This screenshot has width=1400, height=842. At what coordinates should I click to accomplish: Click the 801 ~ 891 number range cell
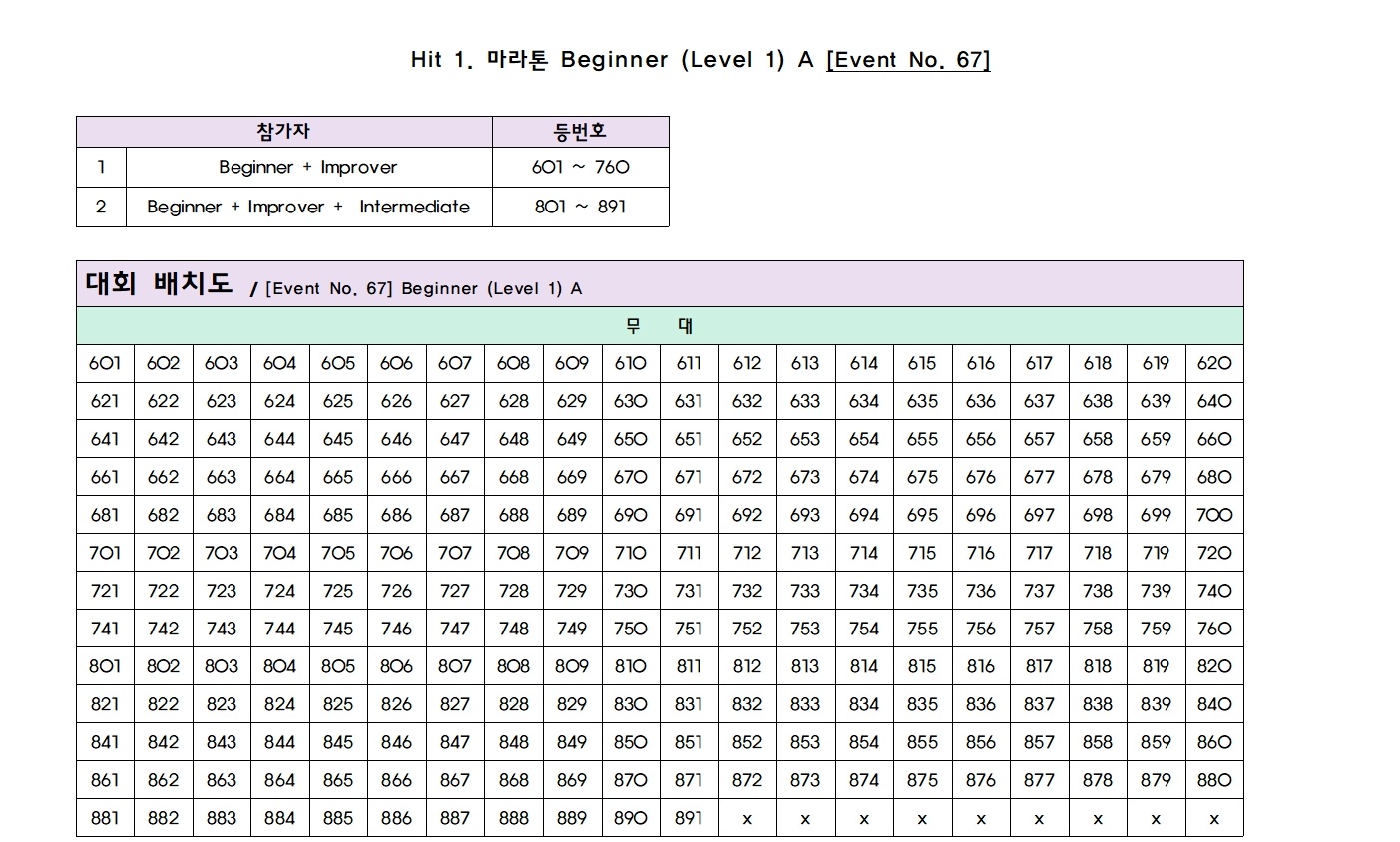(580, 208)
